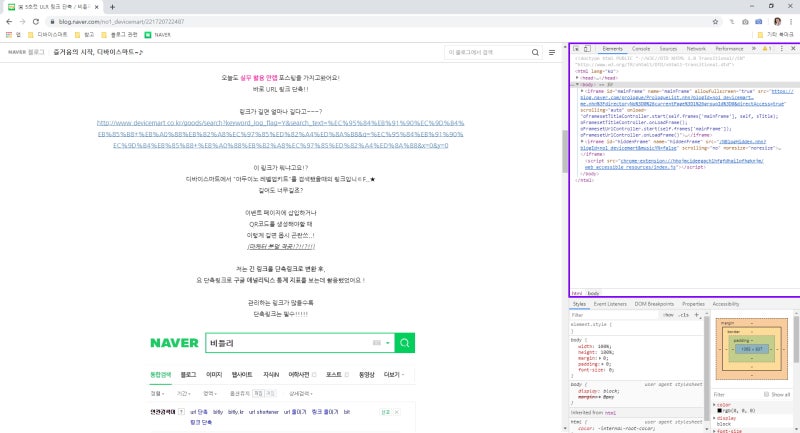Image resolution: width=800 pixels, height=433 pixels.
Task: Click the Styles Filter input field
Action: (615, 315)
